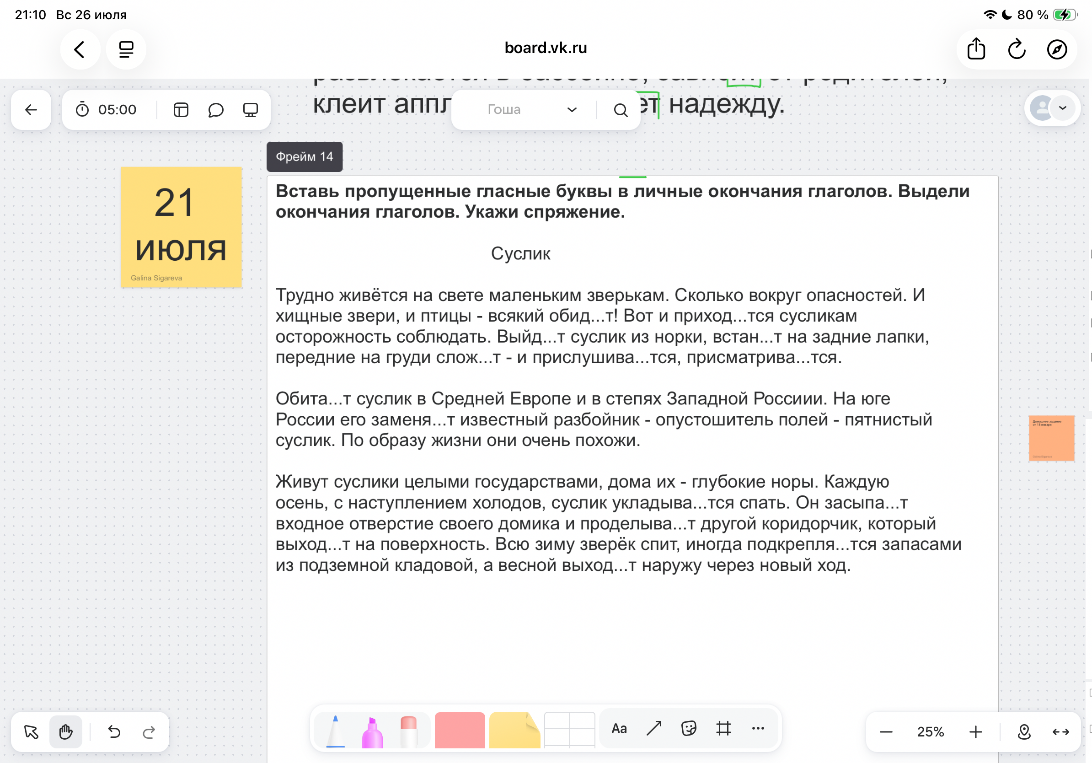Click the bold task instruction heading
Viewport: 1092px width, 763px height.
(623, 201)
